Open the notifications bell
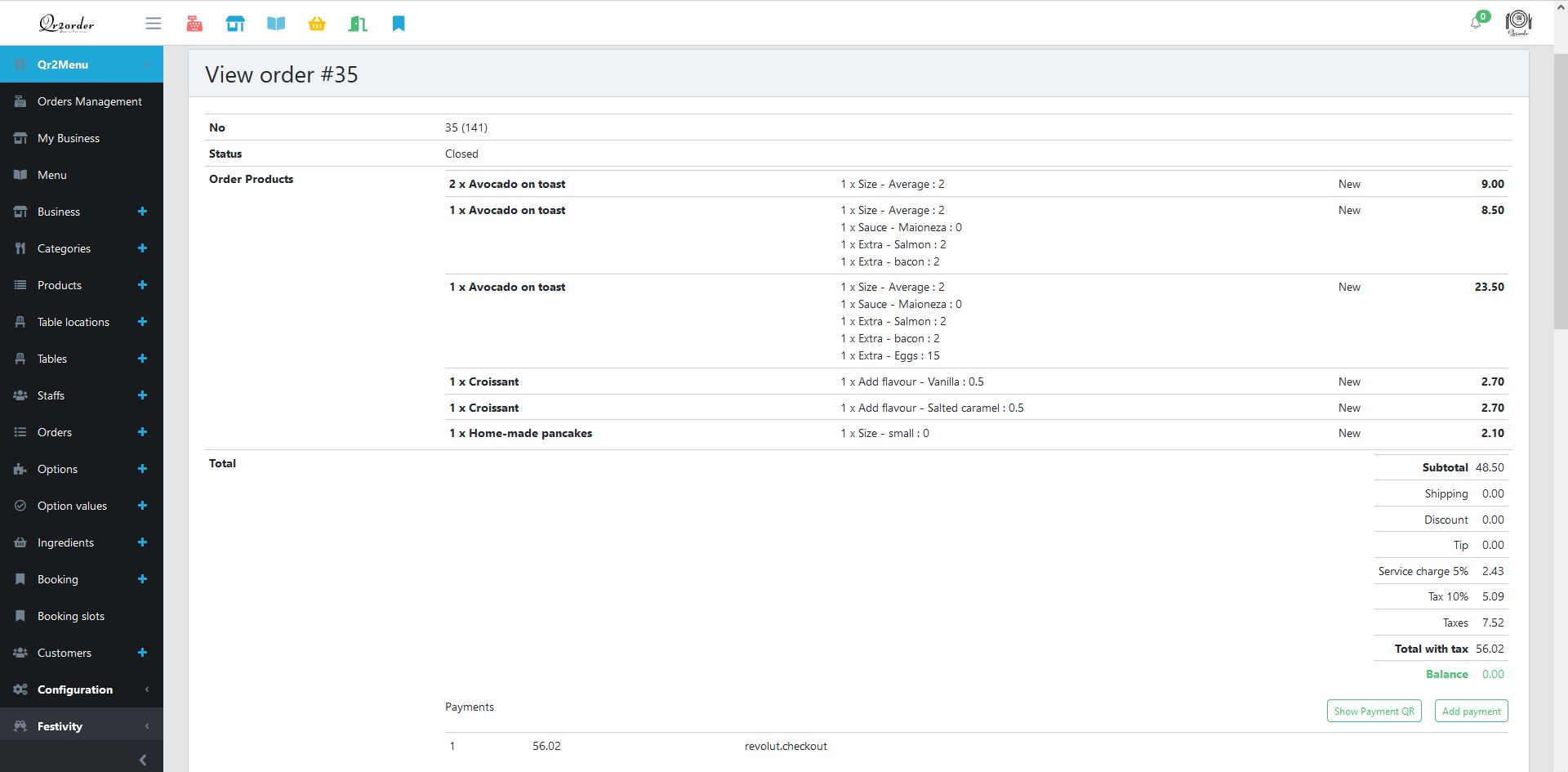The width and height of the screenshot is (1568, 772). (1476, 23)
